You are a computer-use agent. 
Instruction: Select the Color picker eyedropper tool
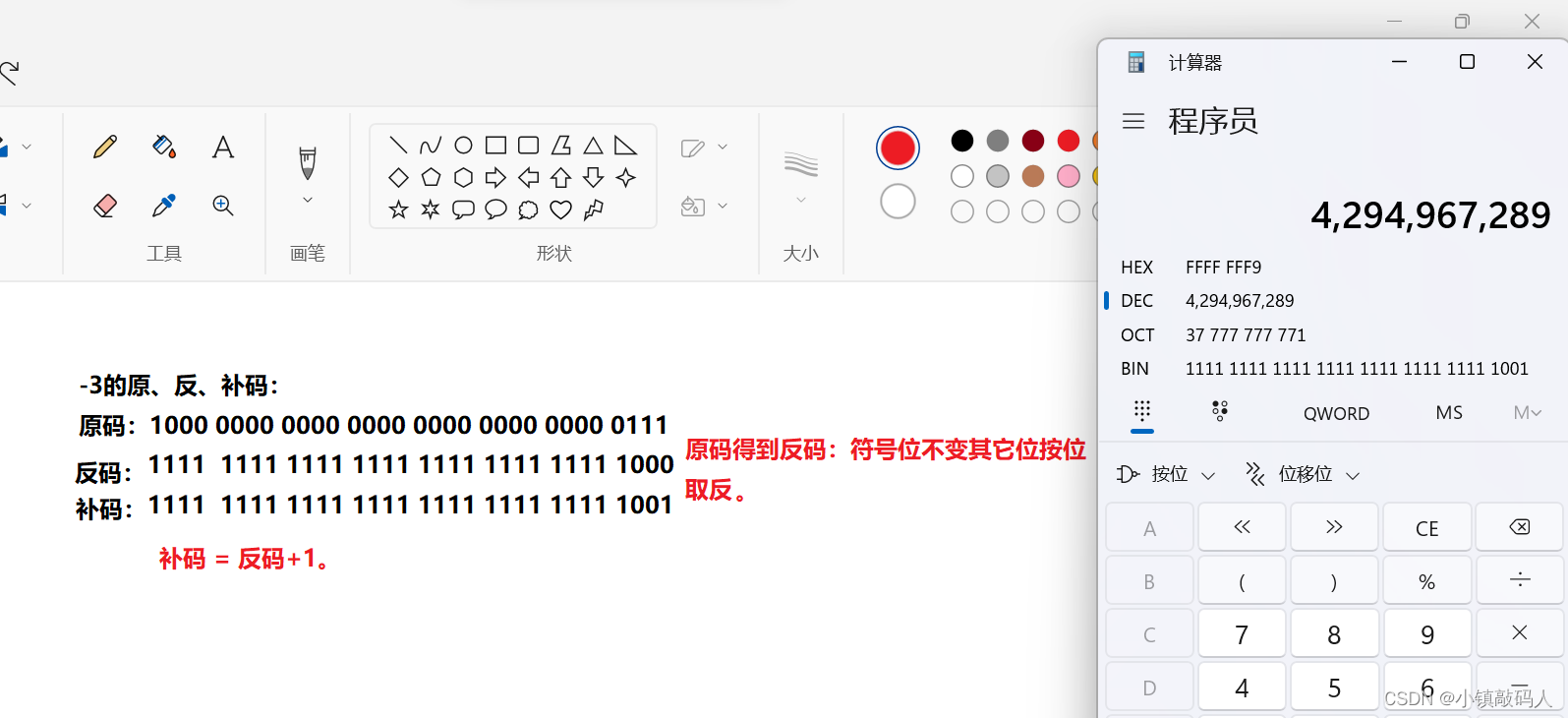(164, 206)
